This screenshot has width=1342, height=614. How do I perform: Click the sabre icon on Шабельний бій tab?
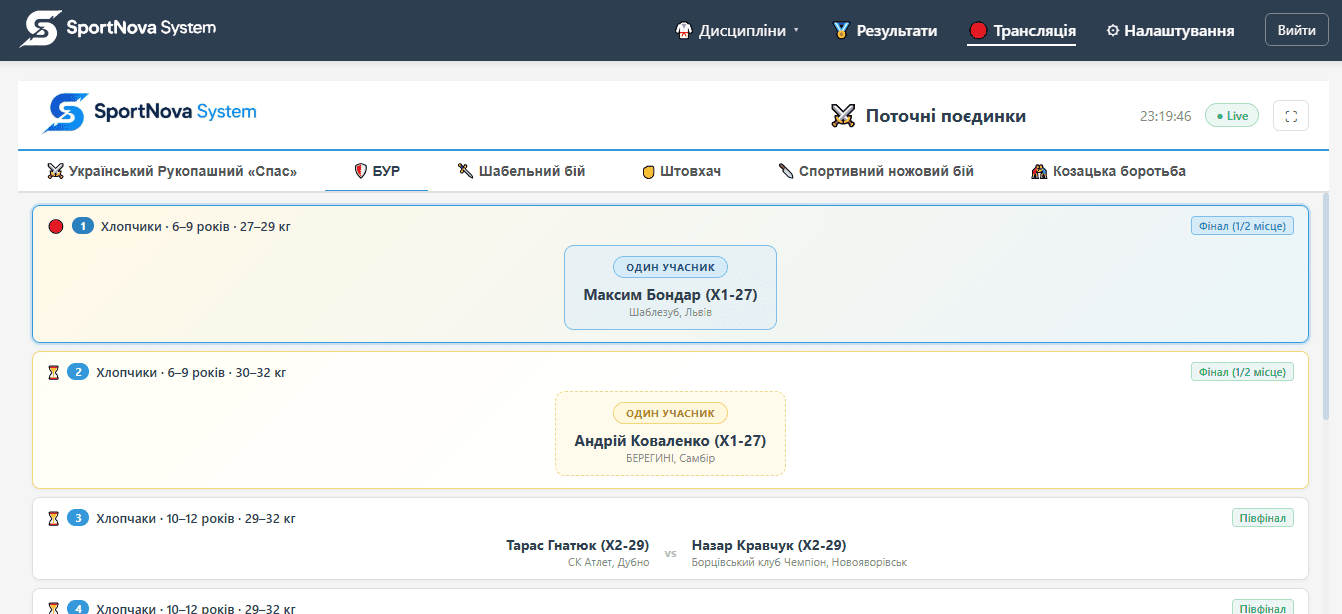(x=465, y=171)
